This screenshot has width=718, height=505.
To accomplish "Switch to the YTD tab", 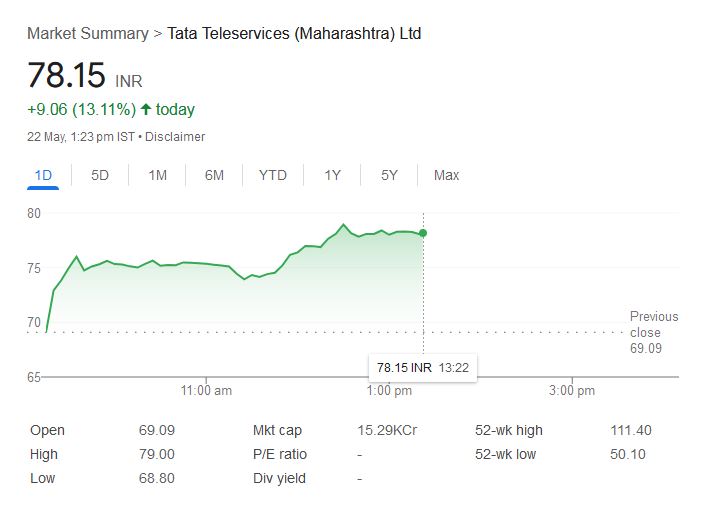I will (272, 175).
